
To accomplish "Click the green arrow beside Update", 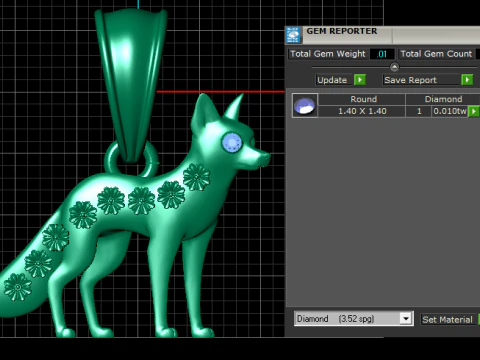I will [360, 80].
